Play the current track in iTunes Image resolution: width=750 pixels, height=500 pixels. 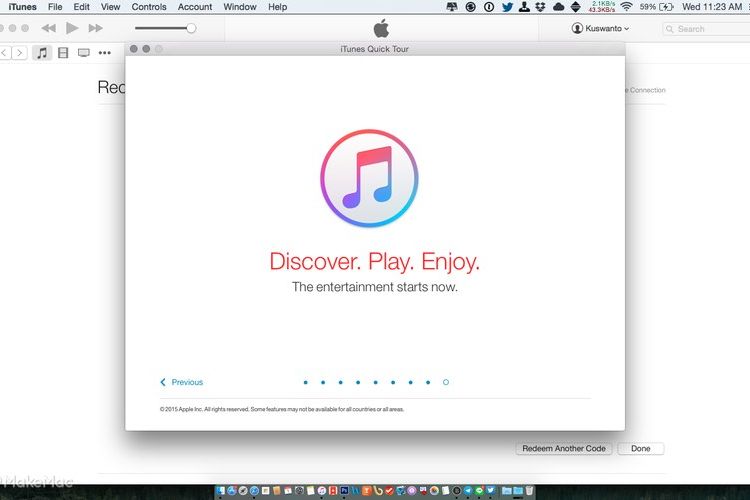point(72,28)
